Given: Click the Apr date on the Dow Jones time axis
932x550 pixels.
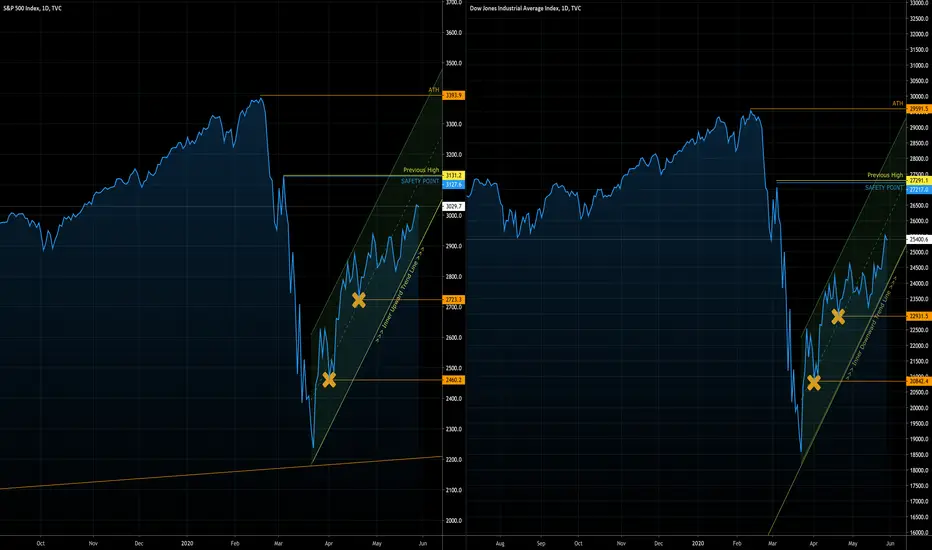Looking at the screenshot, I should point(814,543).
